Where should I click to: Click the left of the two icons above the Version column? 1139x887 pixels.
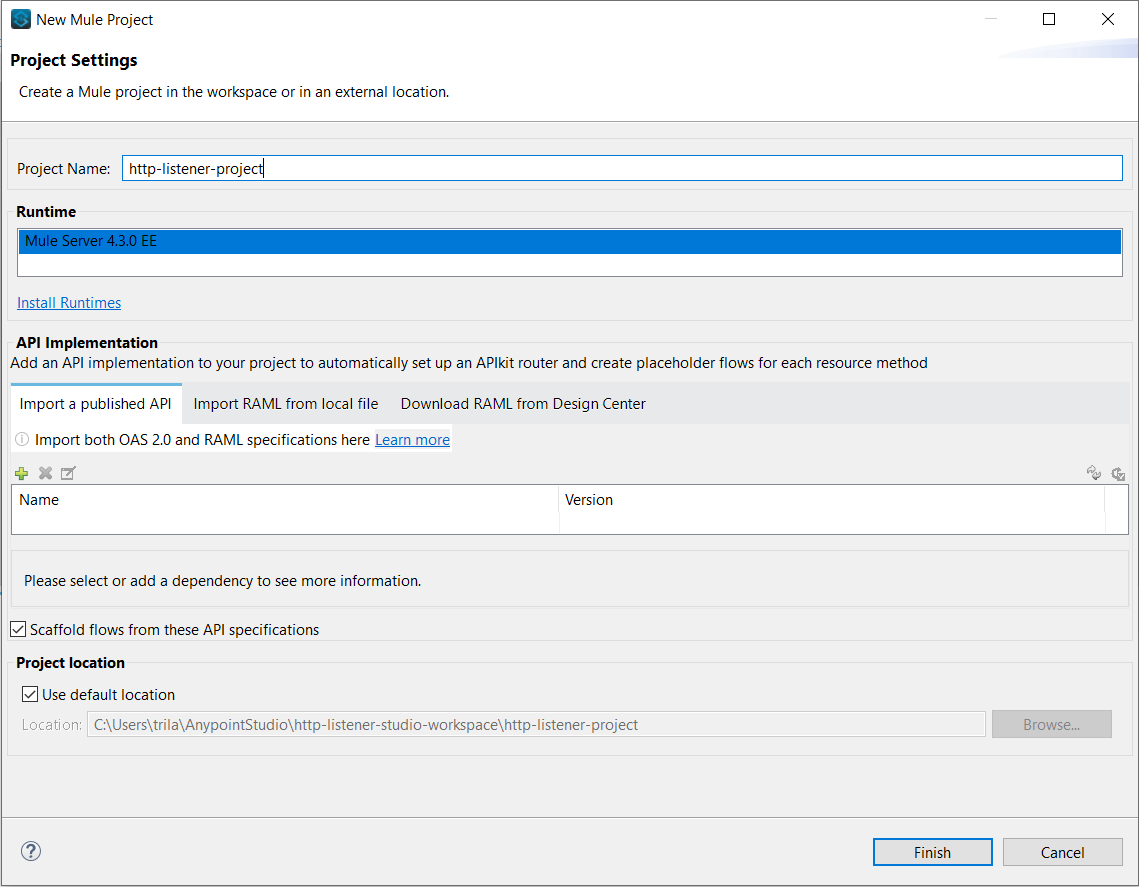pos(1094,473)
